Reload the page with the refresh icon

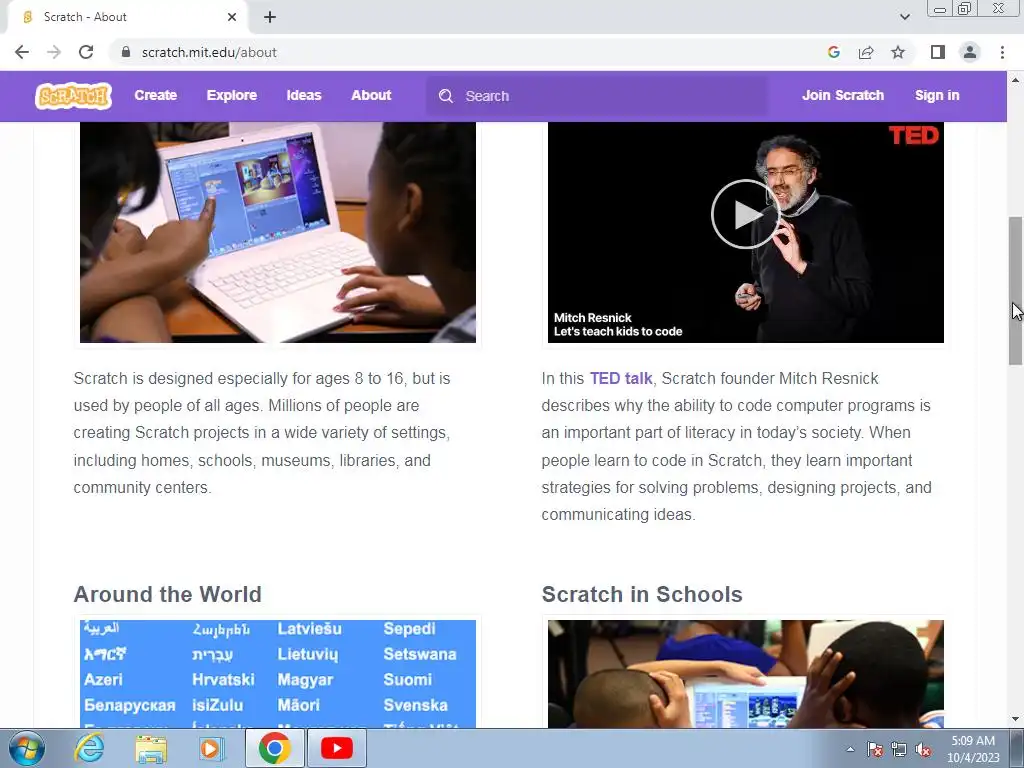pyautogui.click(x=86, y=52)
